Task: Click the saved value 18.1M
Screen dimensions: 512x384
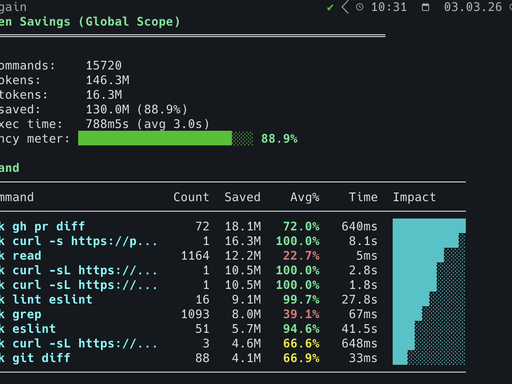Action: [243, 226]
